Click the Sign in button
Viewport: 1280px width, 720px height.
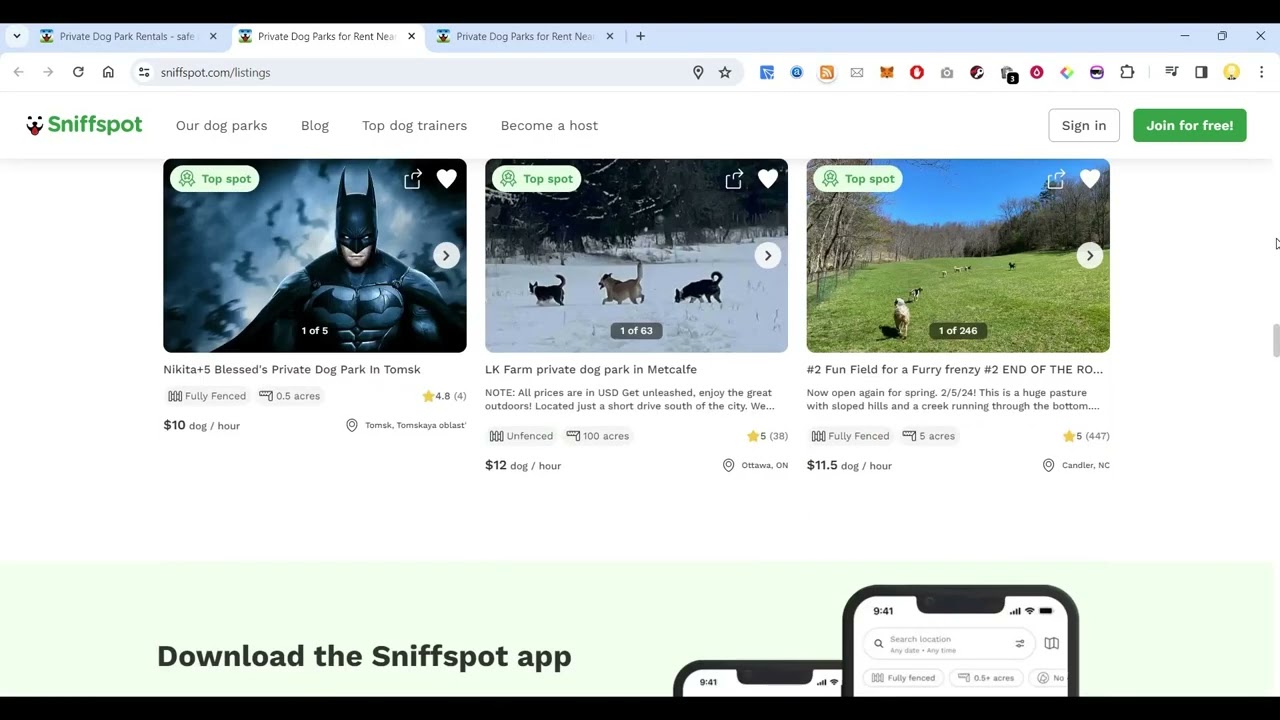coord(1084,125)
